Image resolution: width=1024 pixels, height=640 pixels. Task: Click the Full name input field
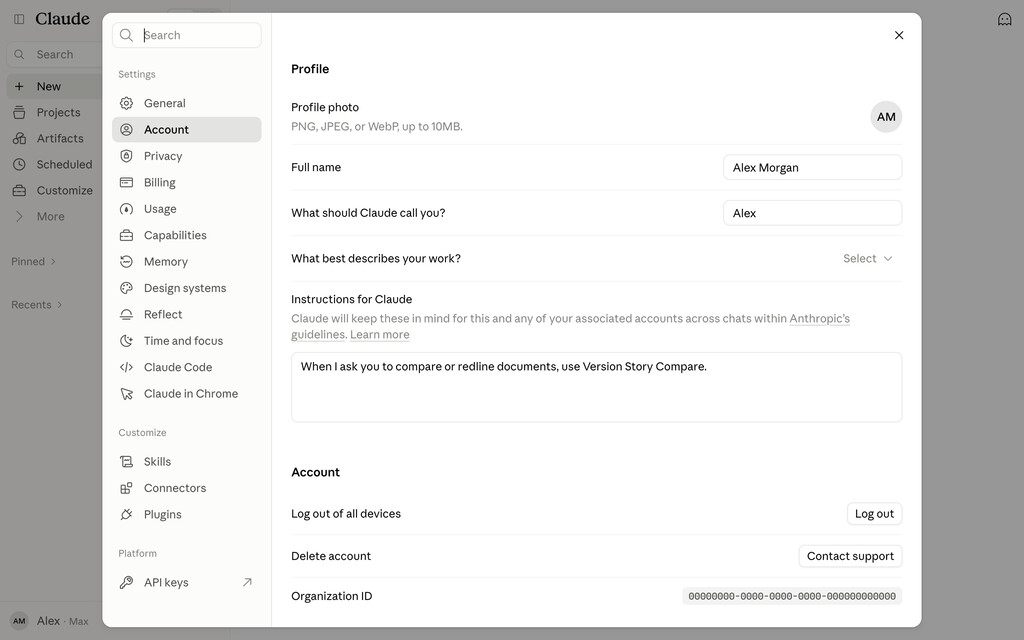click(812, 167)
